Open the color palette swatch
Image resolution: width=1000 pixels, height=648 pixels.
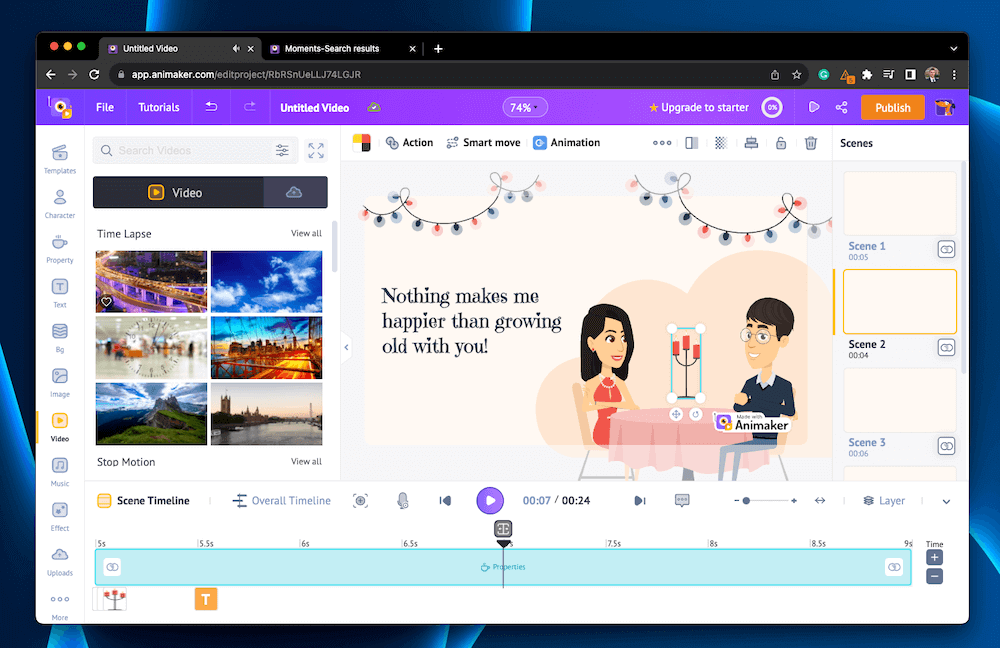click(362, 143)
